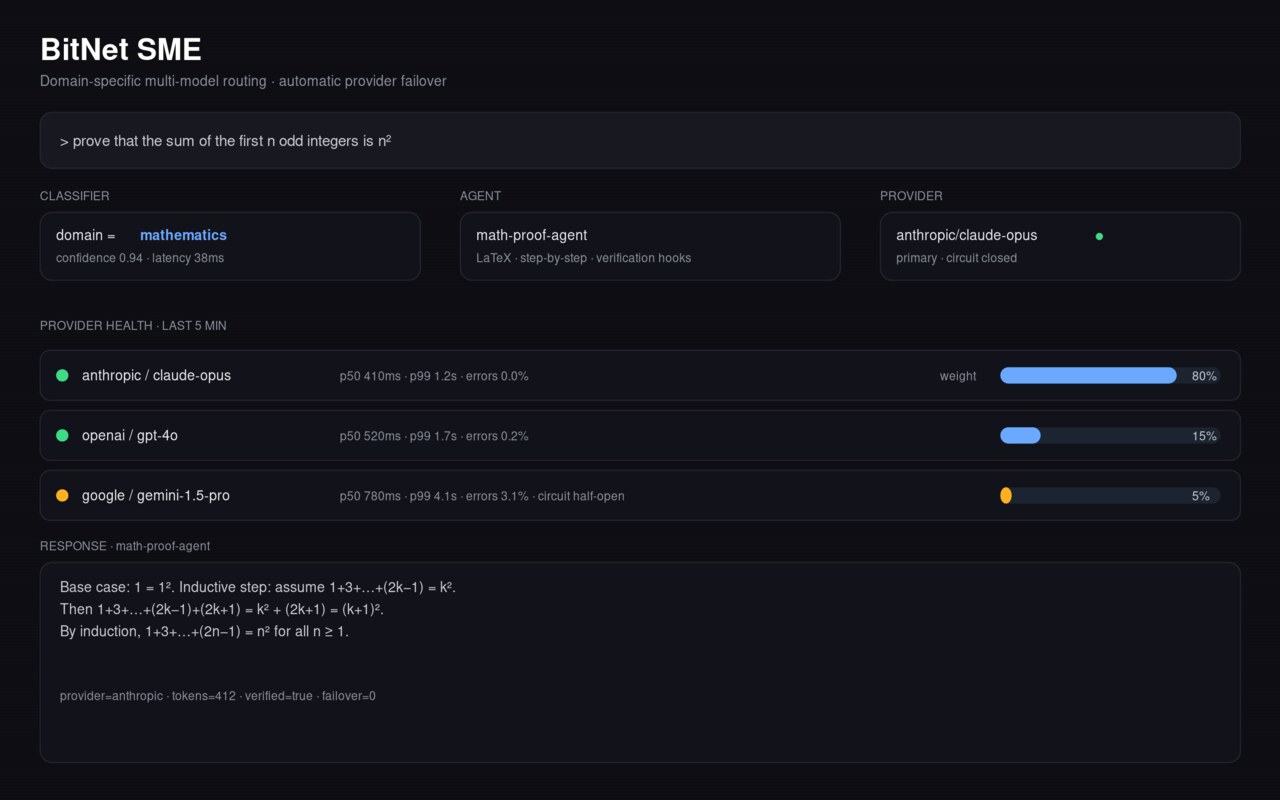This screenshot has width=1280, height=800.
Task: Open the math-proof-agent card under AGENT
Action: pyautogui.click(x=650, y=246)
